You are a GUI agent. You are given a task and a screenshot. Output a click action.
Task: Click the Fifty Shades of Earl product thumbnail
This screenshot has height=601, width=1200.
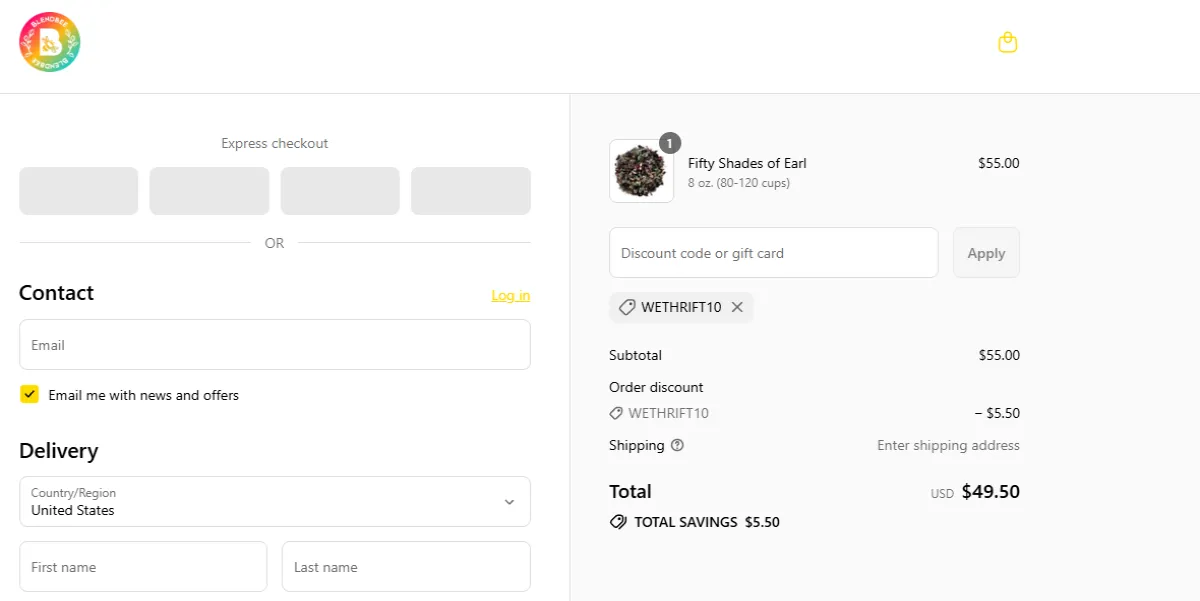(641, 170)
